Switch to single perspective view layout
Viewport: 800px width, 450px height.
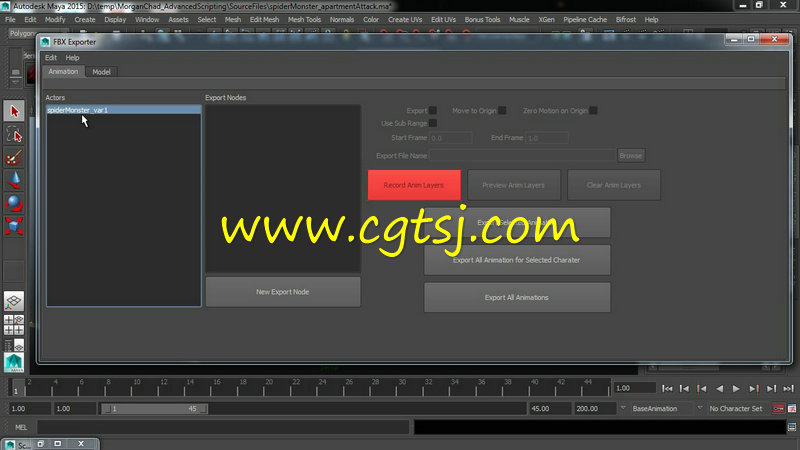(14, 301)
